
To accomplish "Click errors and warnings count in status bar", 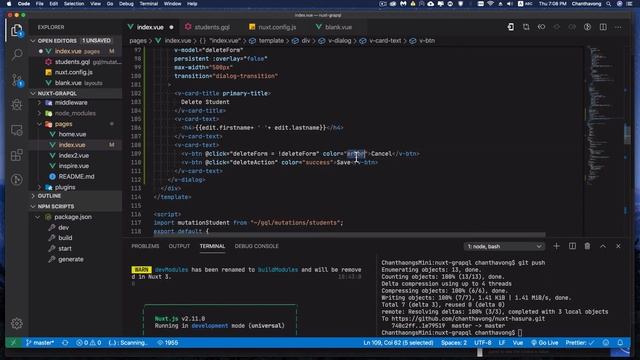I will coord(89,343).
